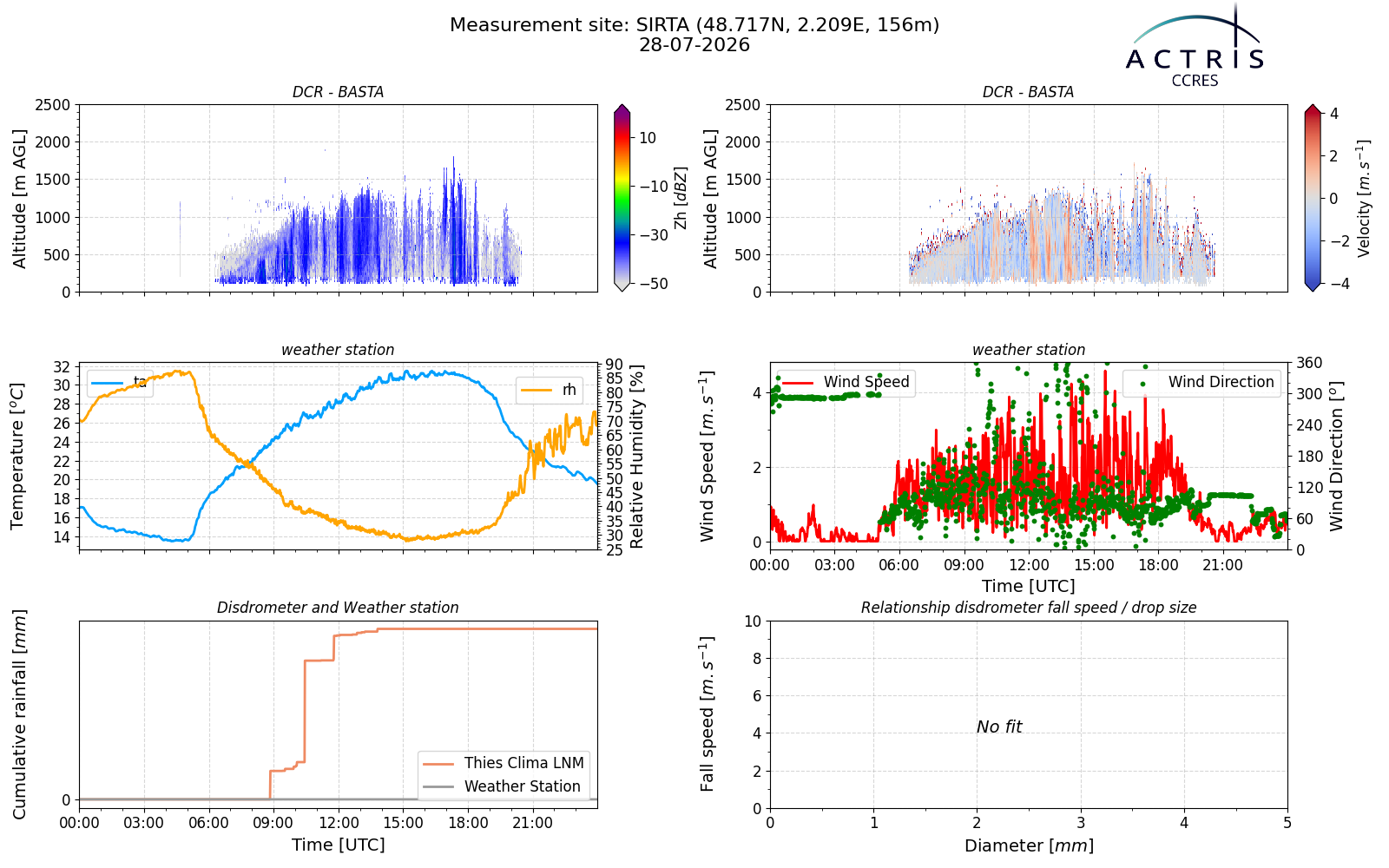Click the date 28-07-2026
The width and height of the screenshot is (1389, 868).
point(694,45)
